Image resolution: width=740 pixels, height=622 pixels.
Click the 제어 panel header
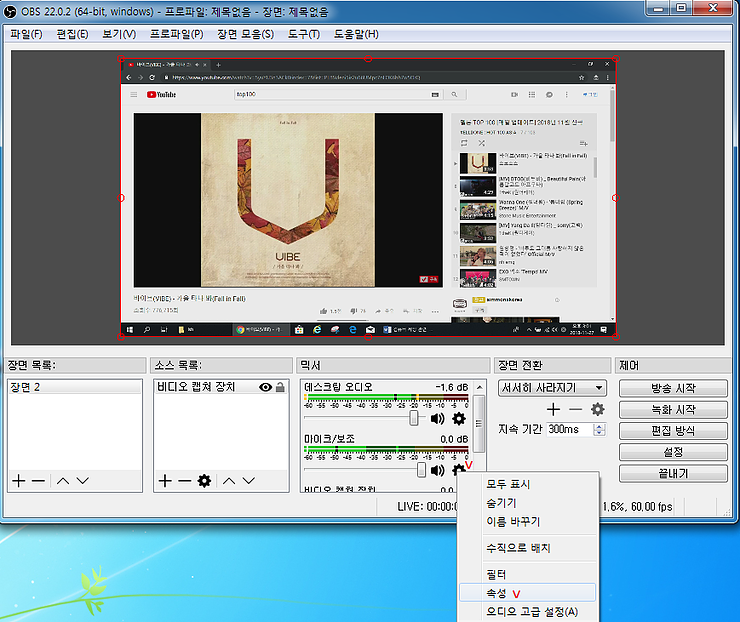point(673,365)
